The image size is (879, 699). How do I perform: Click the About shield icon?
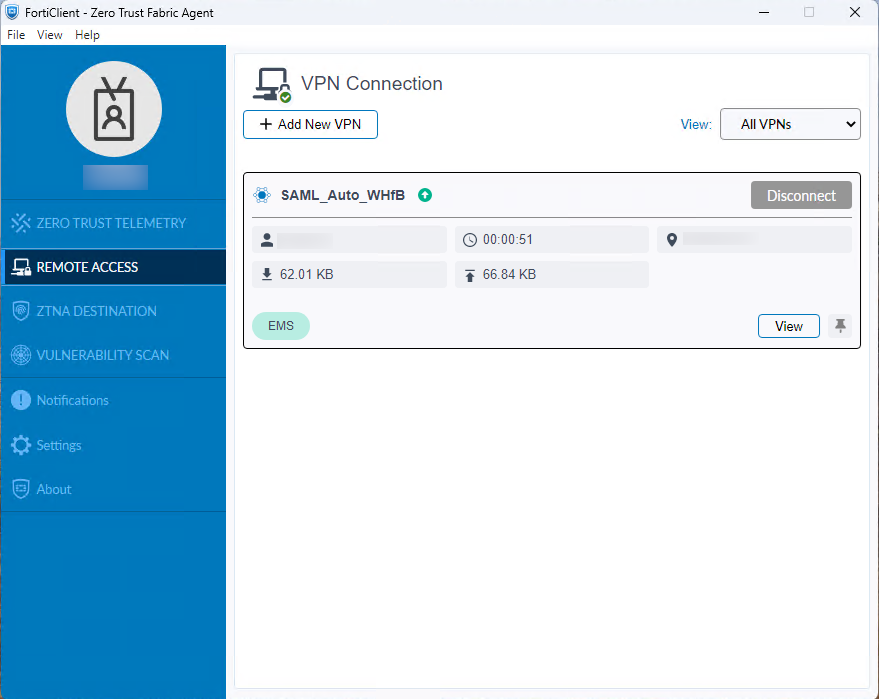[x=21, y=489]
